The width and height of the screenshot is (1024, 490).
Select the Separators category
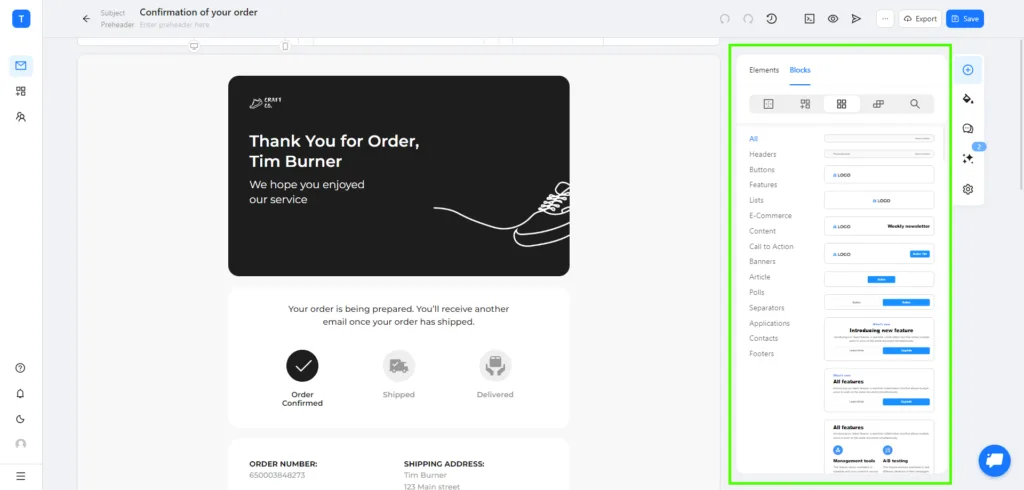click(x=767, y=308)
